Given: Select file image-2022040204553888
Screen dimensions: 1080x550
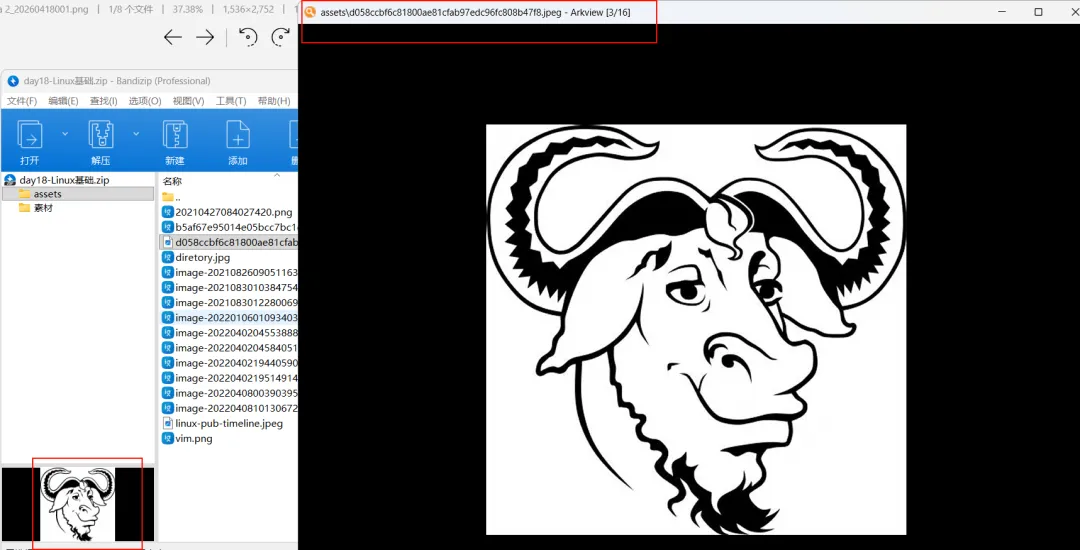Looking at the screenshot, I should pyautogui.click(x=236, y=332).
